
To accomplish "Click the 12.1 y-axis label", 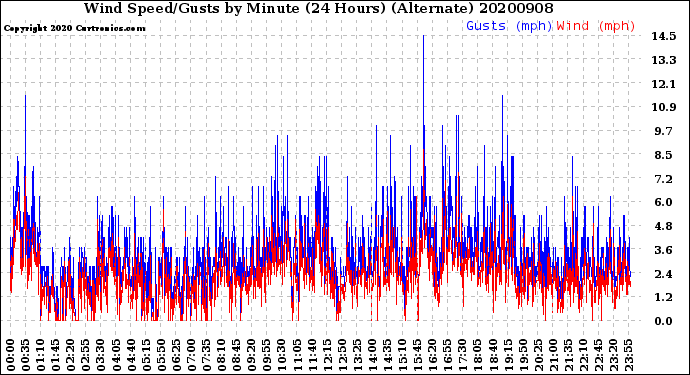I will [664, 84].
